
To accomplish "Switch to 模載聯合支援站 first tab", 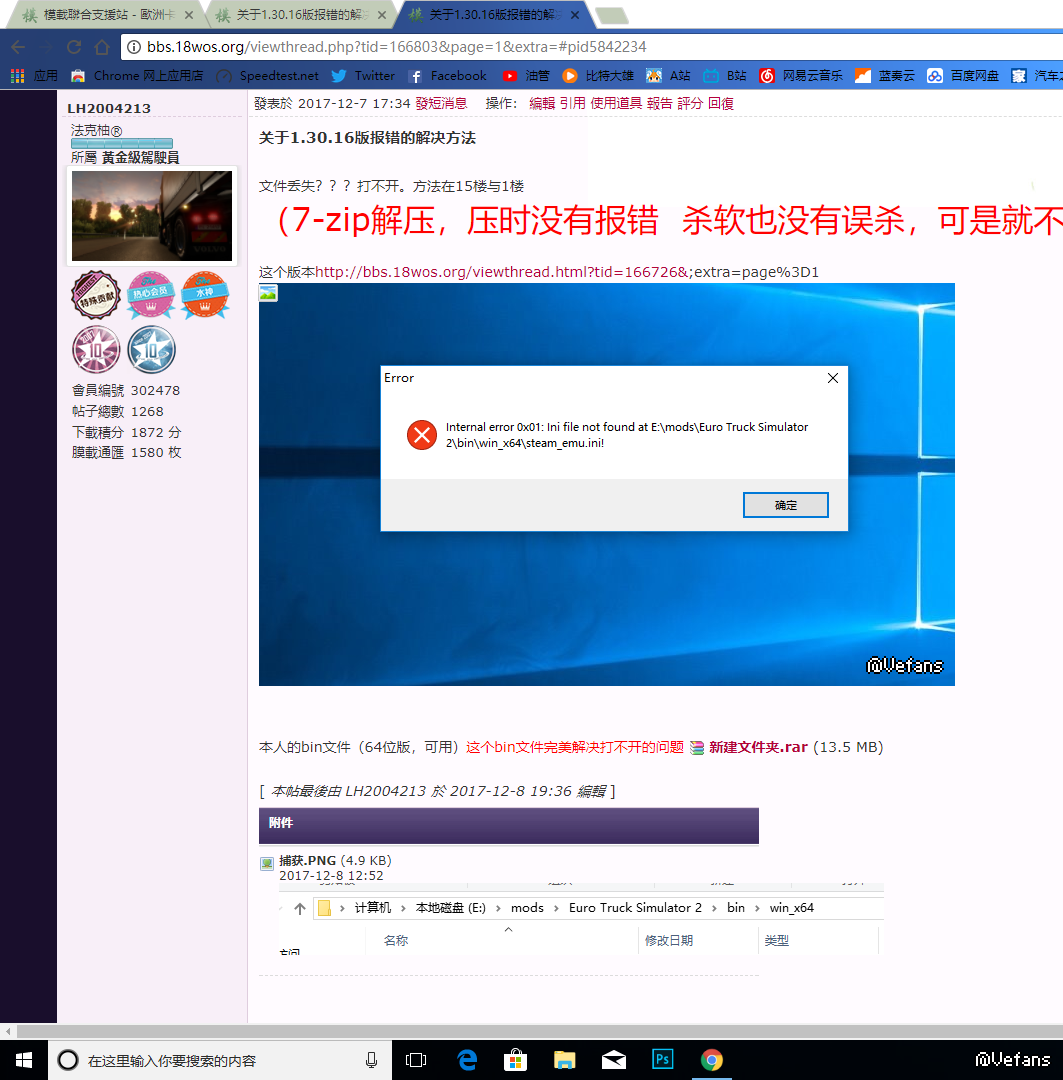I will click(x=103, y=14).
